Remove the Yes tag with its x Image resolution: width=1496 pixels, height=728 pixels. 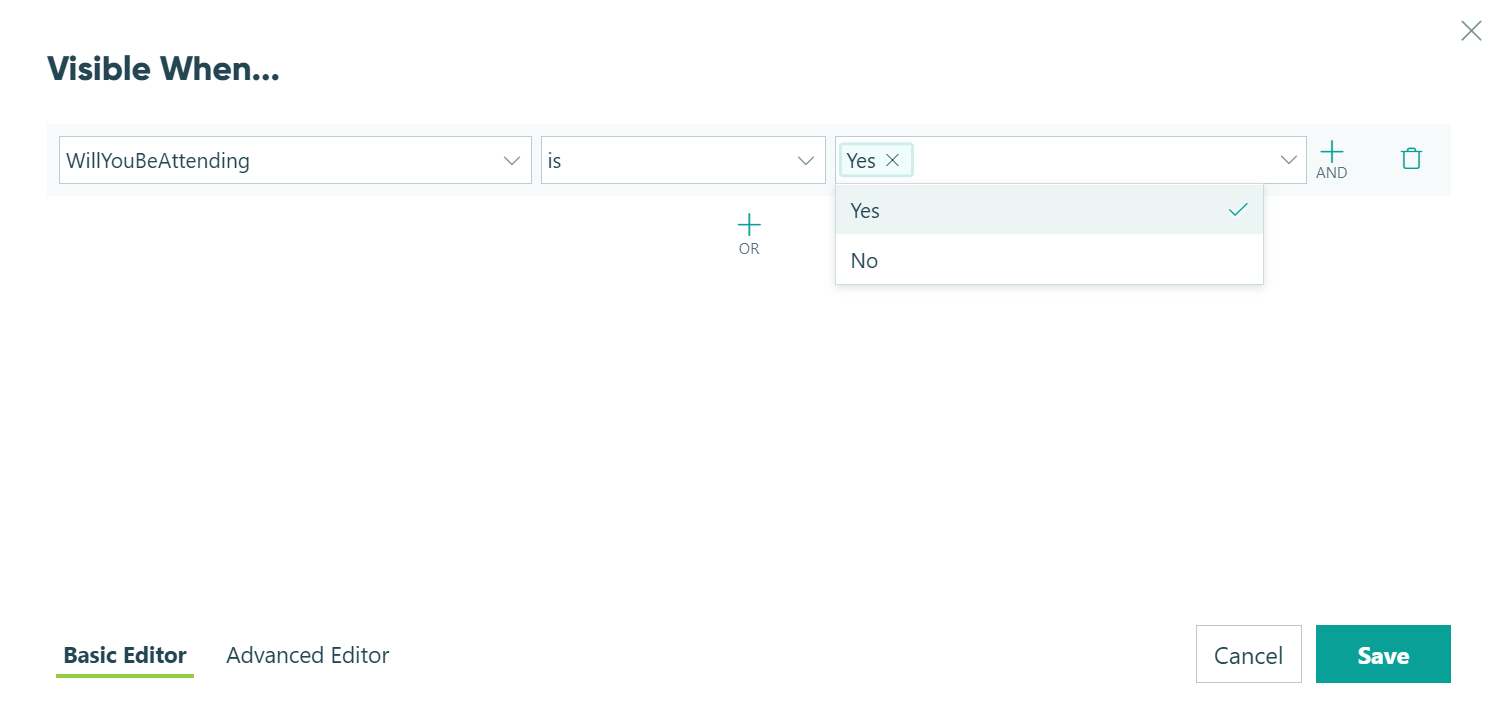(893, 160)
